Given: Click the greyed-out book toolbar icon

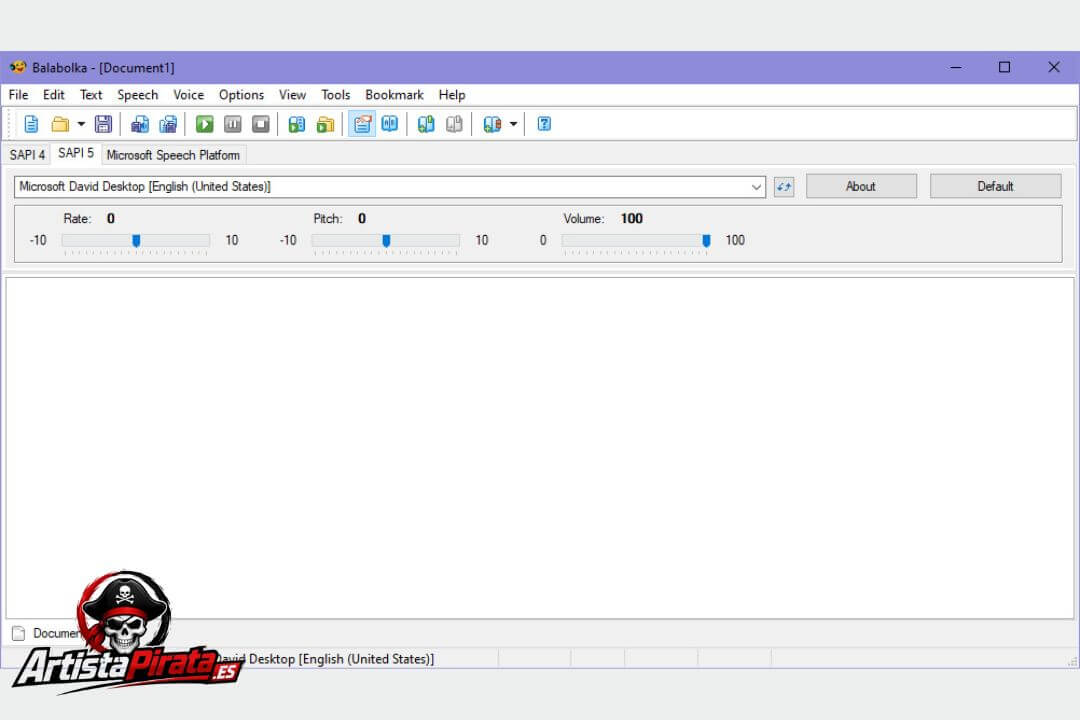Looking at the screenshot, I should (x=455, y=124).
